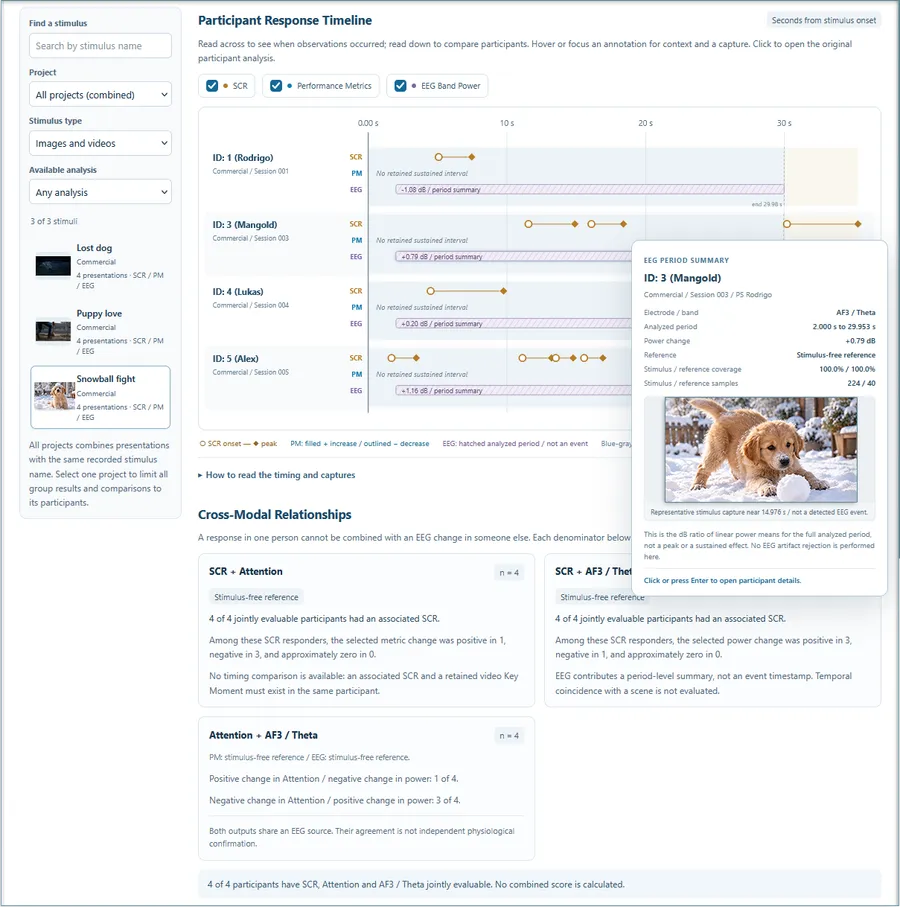Toggle the EEG Band Power checkbox
The width and height of the screenshot is (900, 907).
tap(400, 86)
